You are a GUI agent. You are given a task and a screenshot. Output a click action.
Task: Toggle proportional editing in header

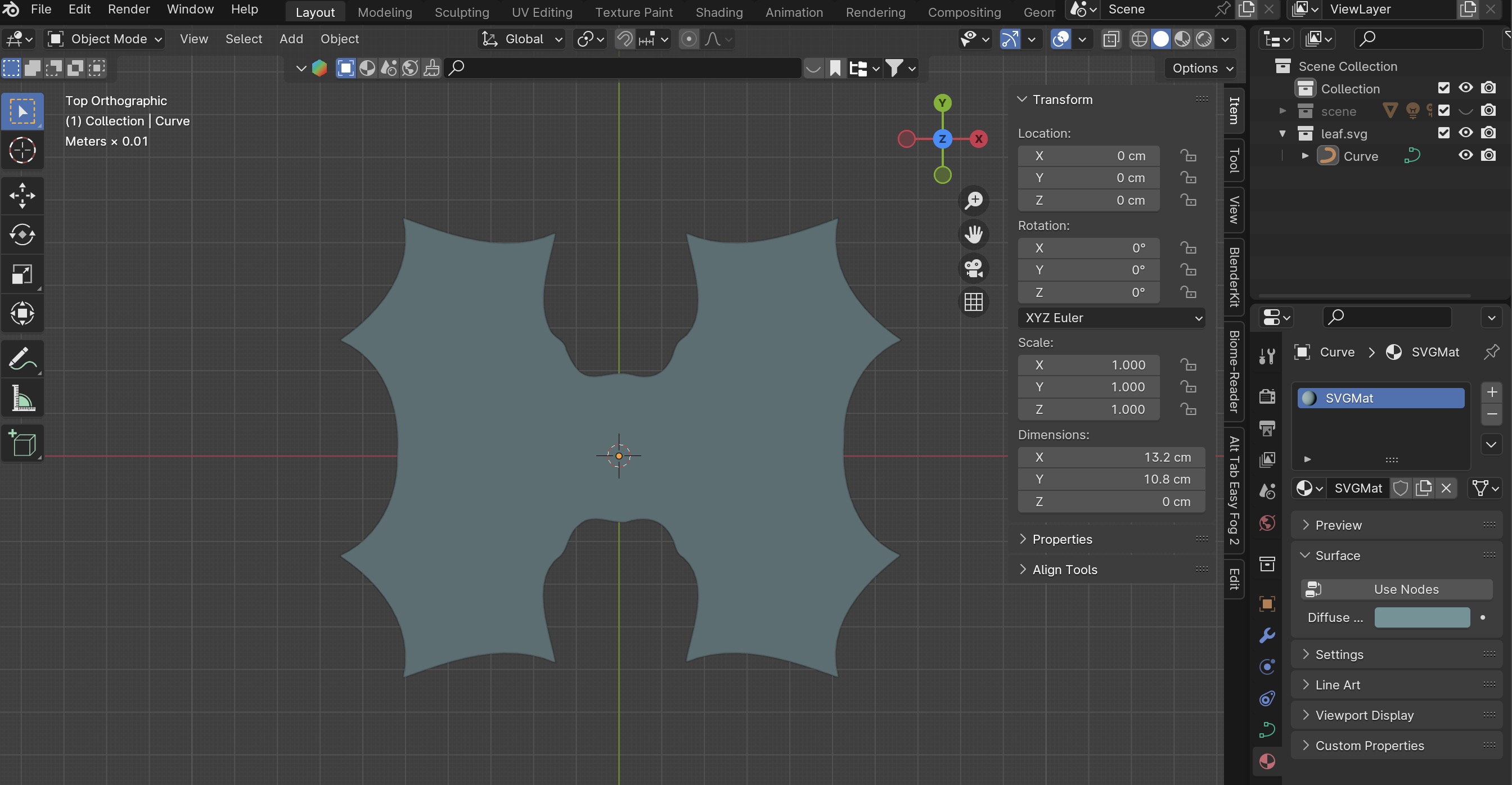688,39
